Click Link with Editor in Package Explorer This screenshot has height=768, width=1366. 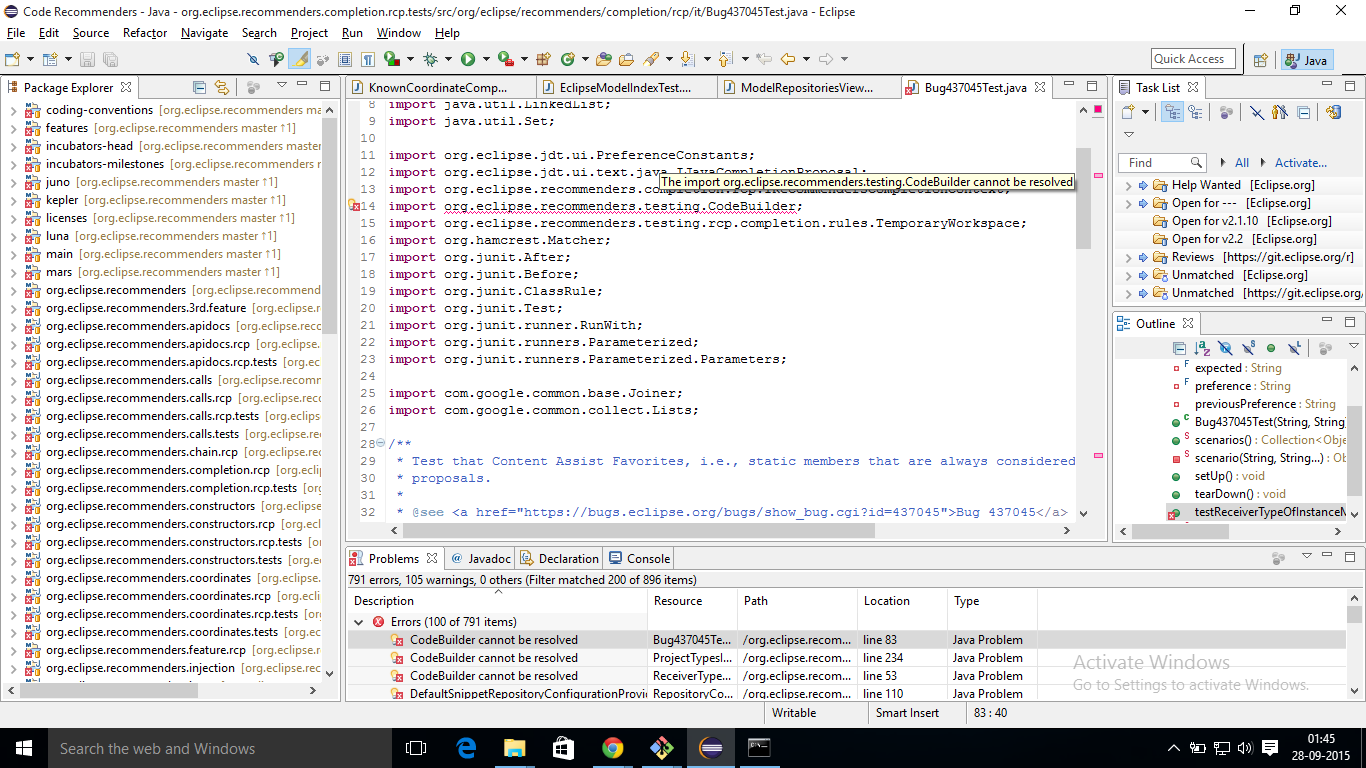coord(222,87)
